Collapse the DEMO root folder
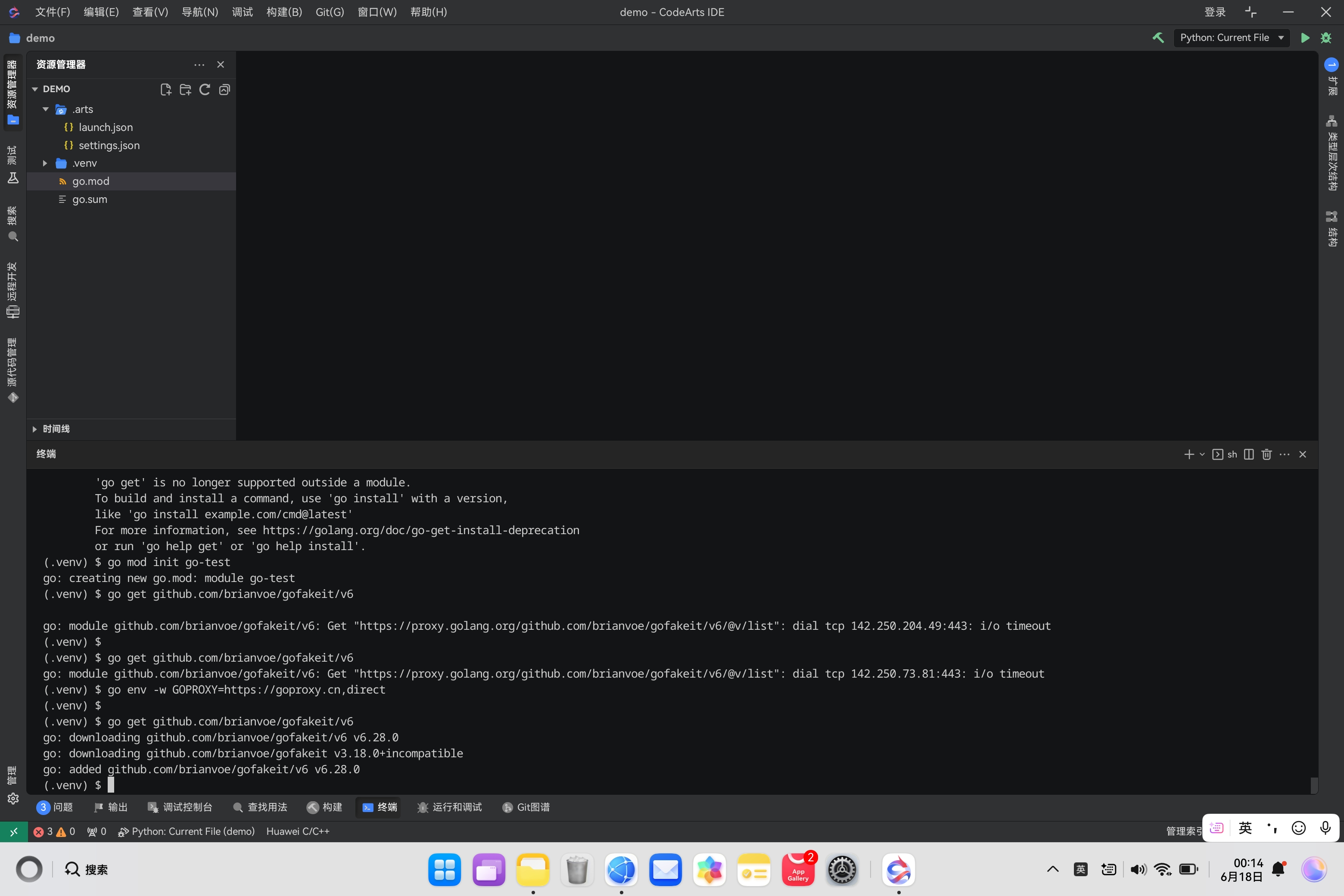This screenshot has height=896, width=1344. tap(35, 89)
